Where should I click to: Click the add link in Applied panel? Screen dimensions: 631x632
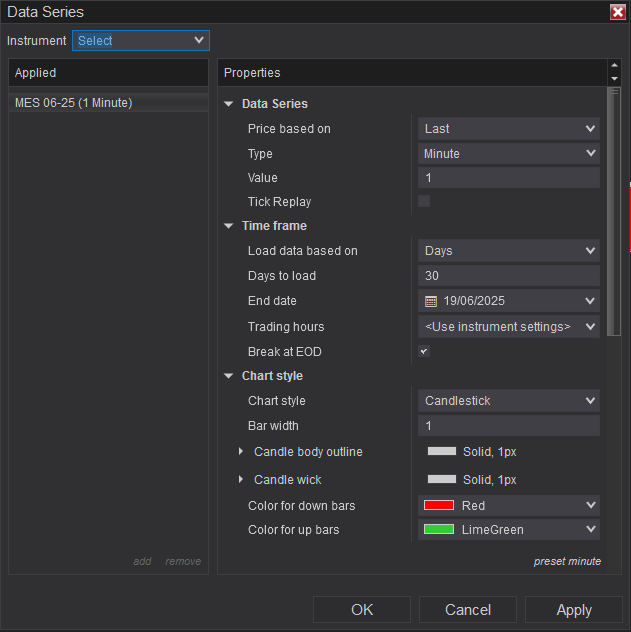click(x=142, y=561)
